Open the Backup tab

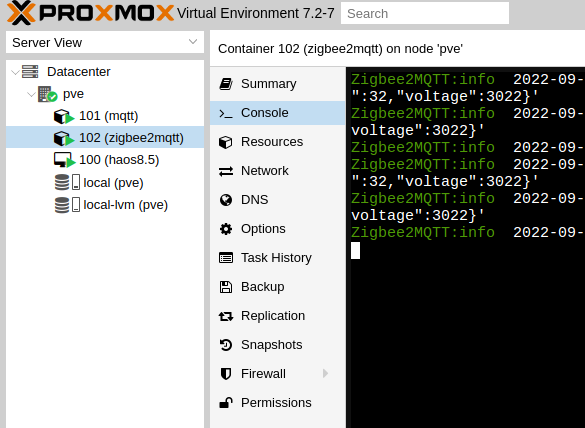pyautogui.click(x=278, y=287)
